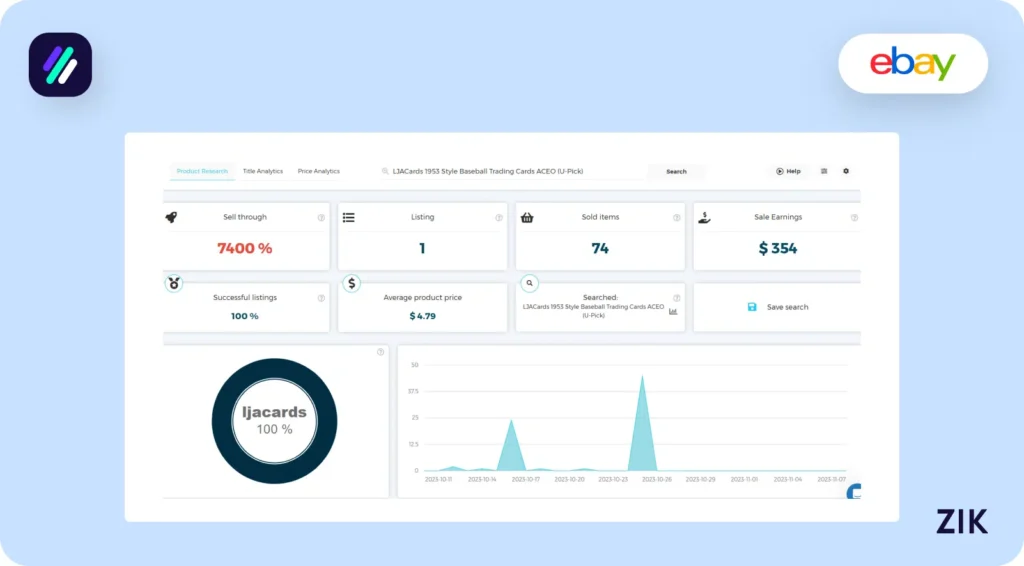Open the Help video button
The image size is (1024, 566).
tap(788, 171)
